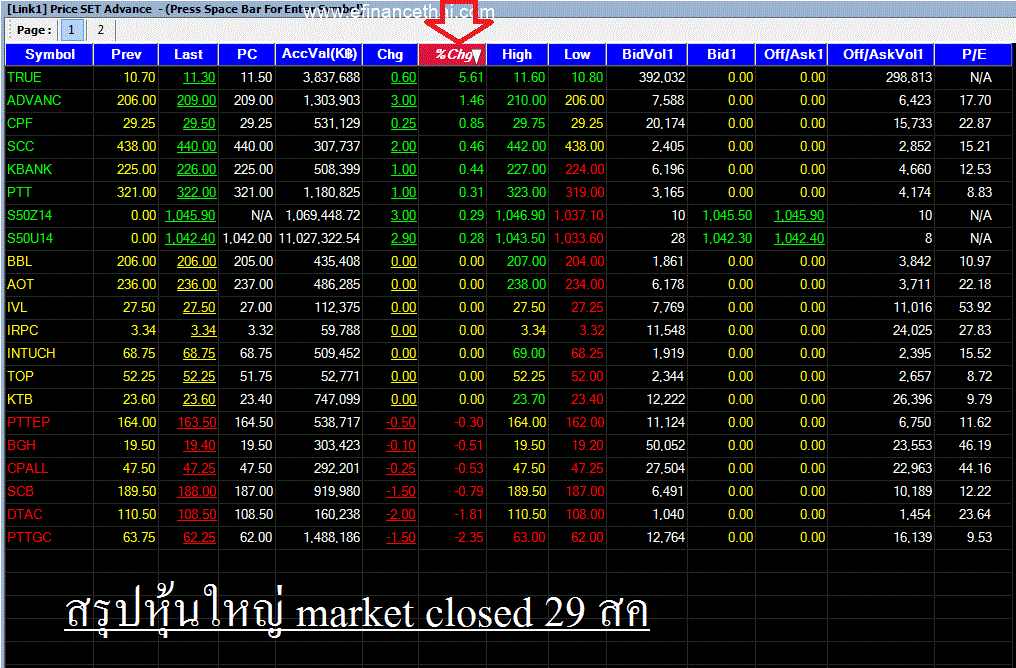The width and height of the screenshot is (1016, 668).
Task: Select the PTTGC symbol
Action: [x=29, y=538]
